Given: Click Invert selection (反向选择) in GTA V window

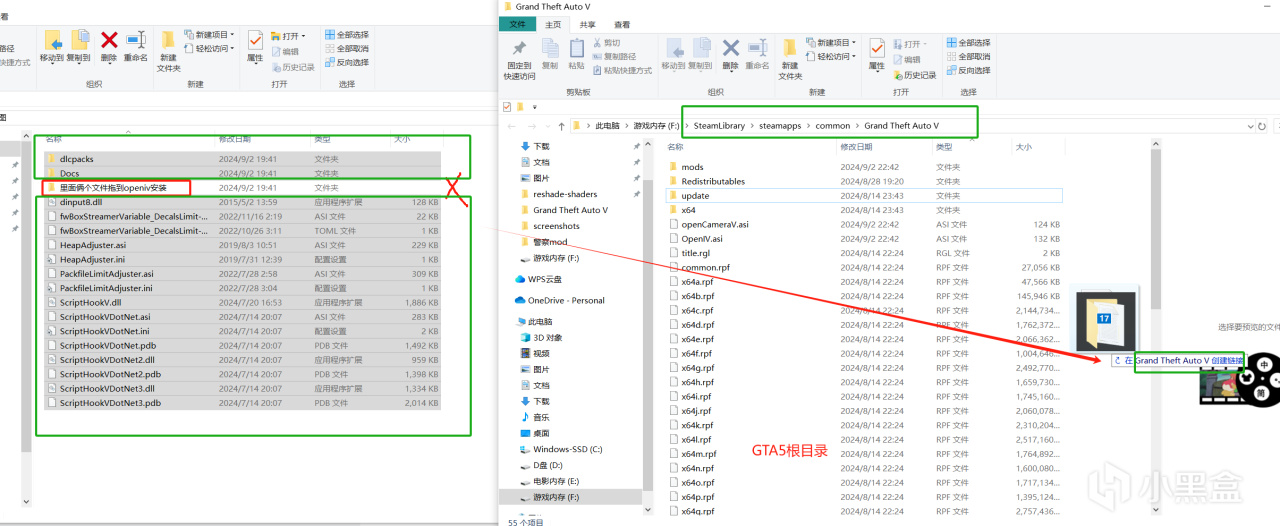Looking at the screenshot, I should [x=967, y=71].
